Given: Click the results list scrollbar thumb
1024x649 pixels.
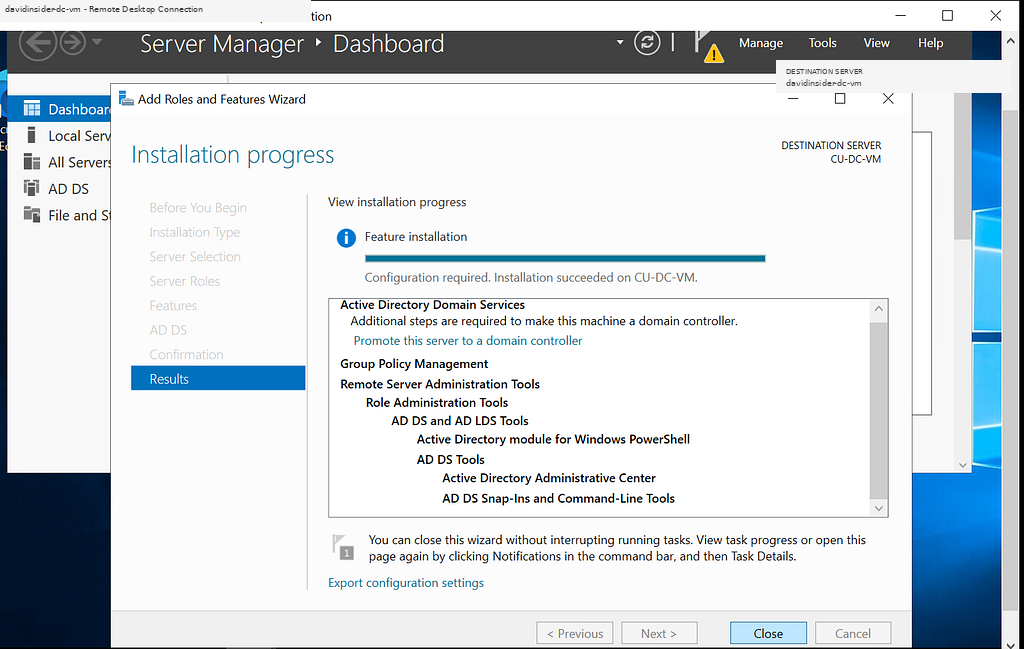Looking at the screenshot, I should click(879, 409).
